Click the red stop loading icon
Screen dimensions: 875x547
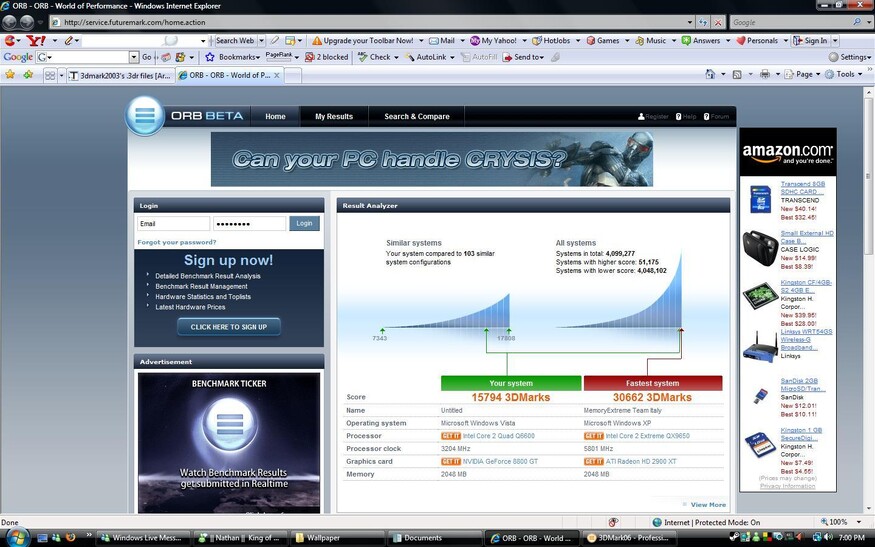718,22
